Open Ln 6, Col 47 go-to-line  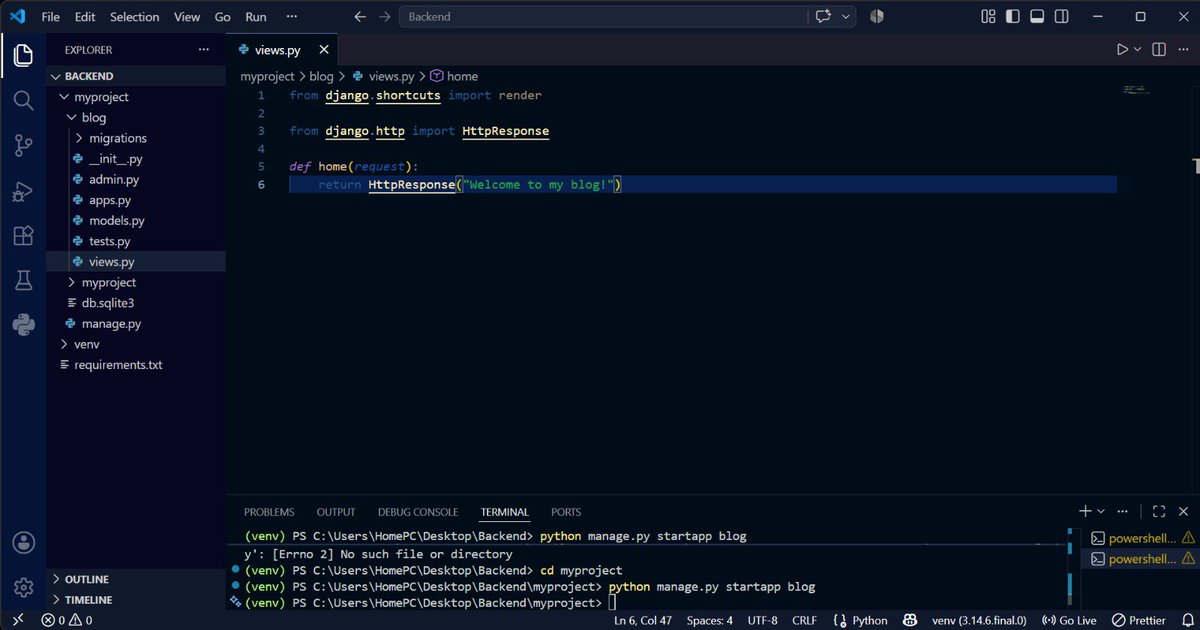point(643,620)
